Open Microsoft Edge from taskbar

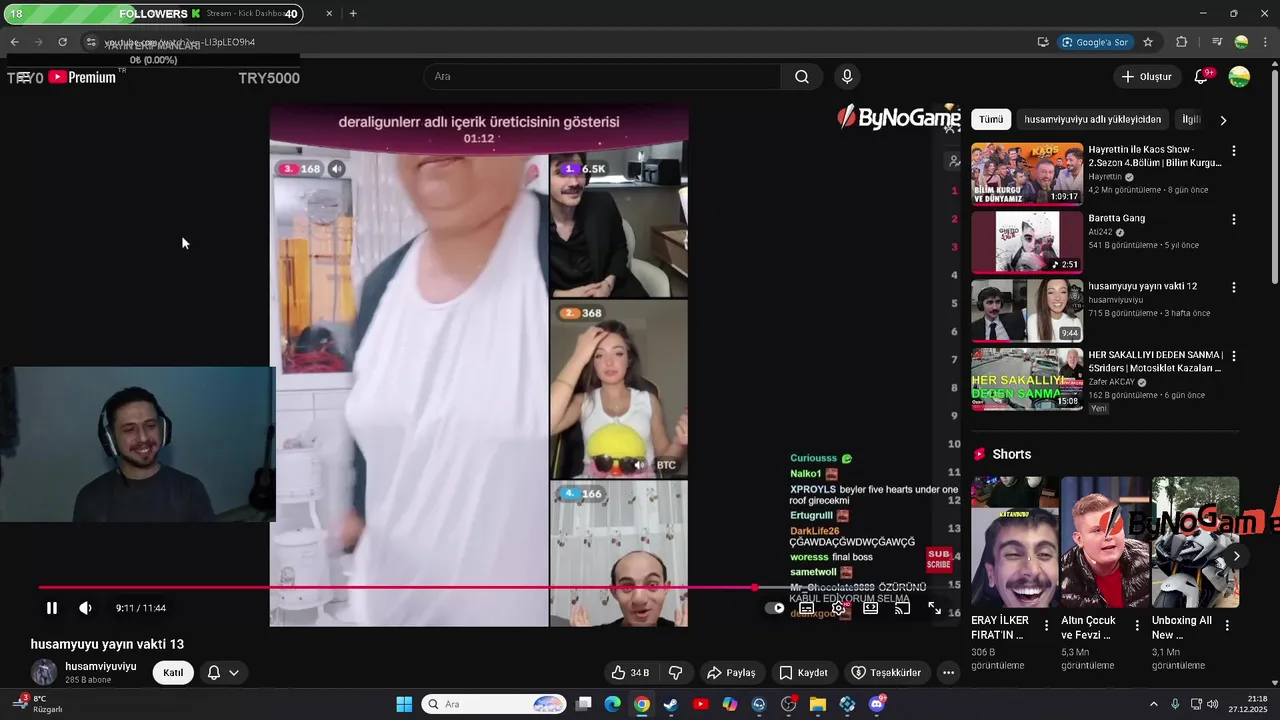[612, 704]
